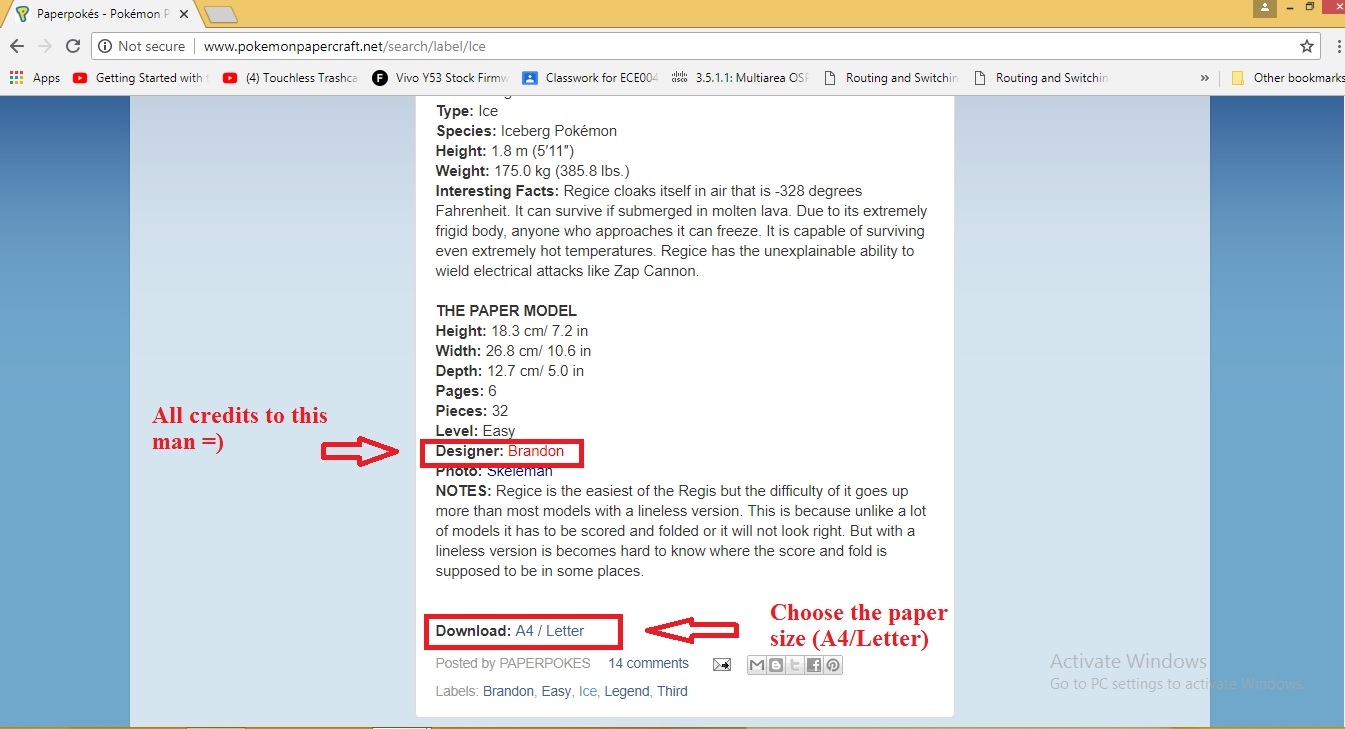The height and width of the screenshot is (729, 1345).
Task: Open the Getting Started with bookmark
Action: pyautogui.click(x=138, y=78)
